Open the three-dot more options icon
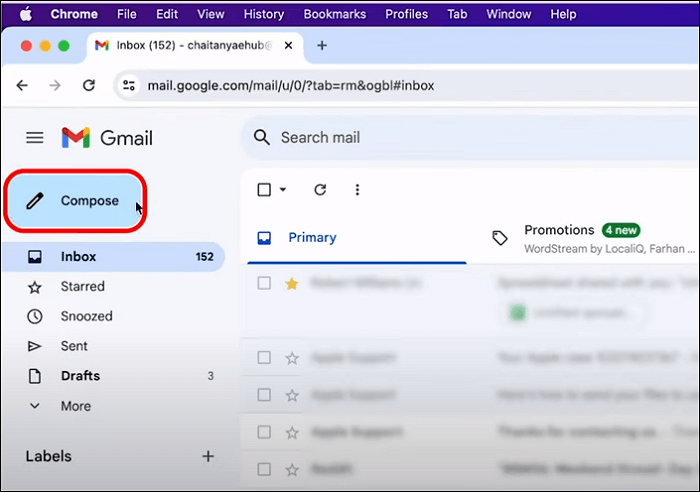700x492 pixels. pyautogui.click(x=357, y=190)
